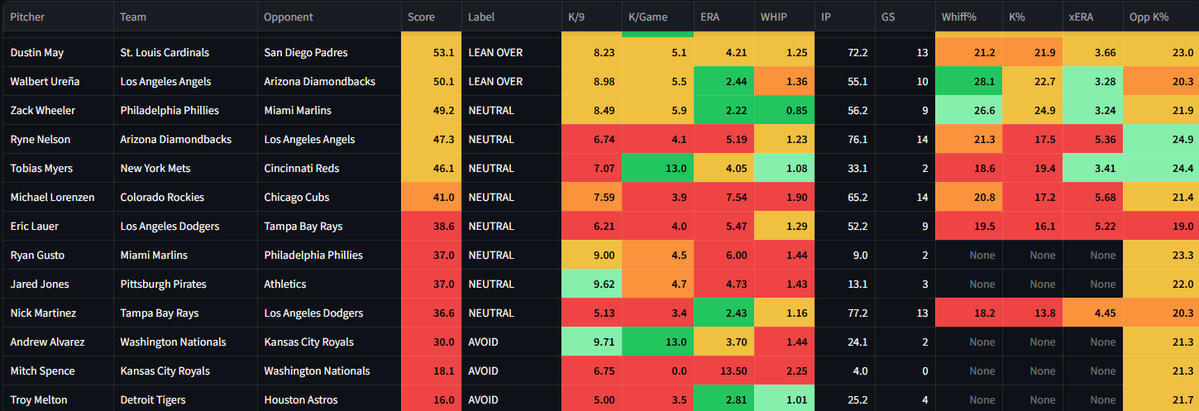
Task: Click the AVOID label for Mitch Spence
Action: pos(511,371)
